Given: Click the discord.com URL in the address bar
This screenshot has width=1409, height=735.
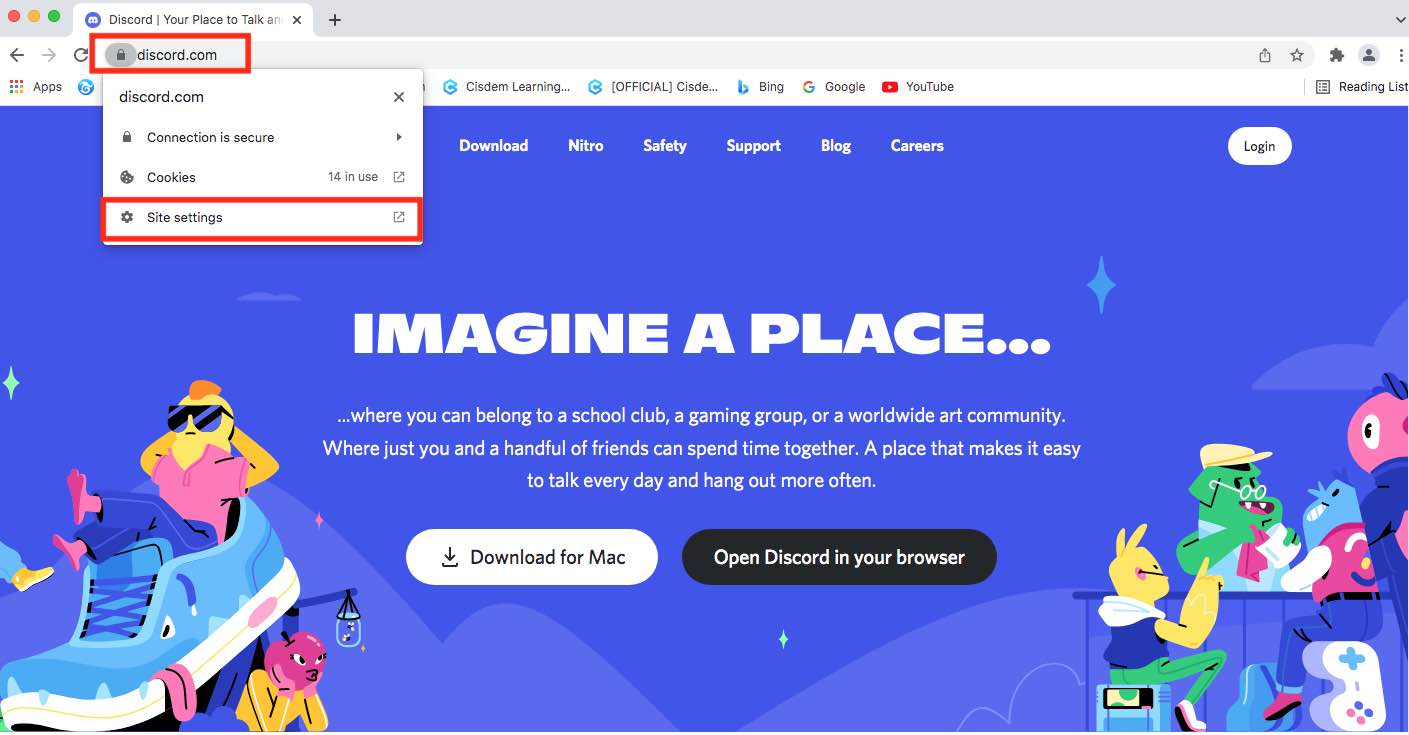Looking at the screenshot, I should pyautogui.click(x=177, y=55).
